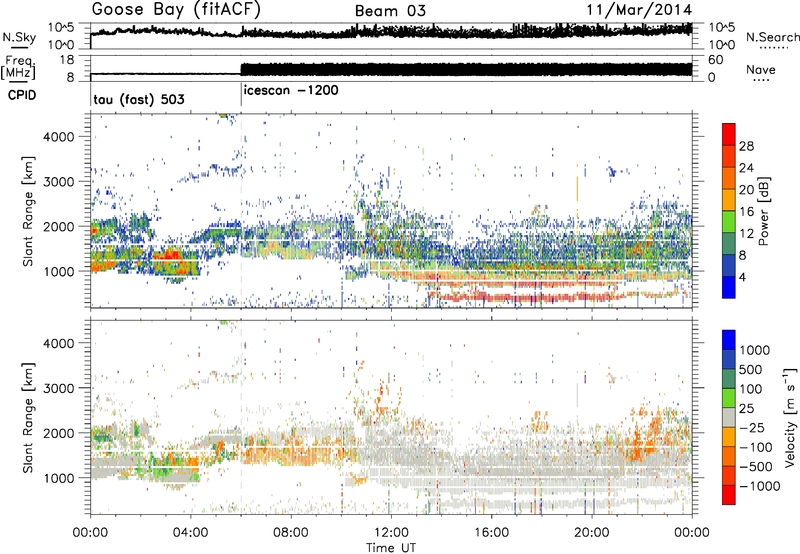Click the 3000 tick on power panel axis
Viewport: 800px width, 554px height.
(x=59, y=182)
